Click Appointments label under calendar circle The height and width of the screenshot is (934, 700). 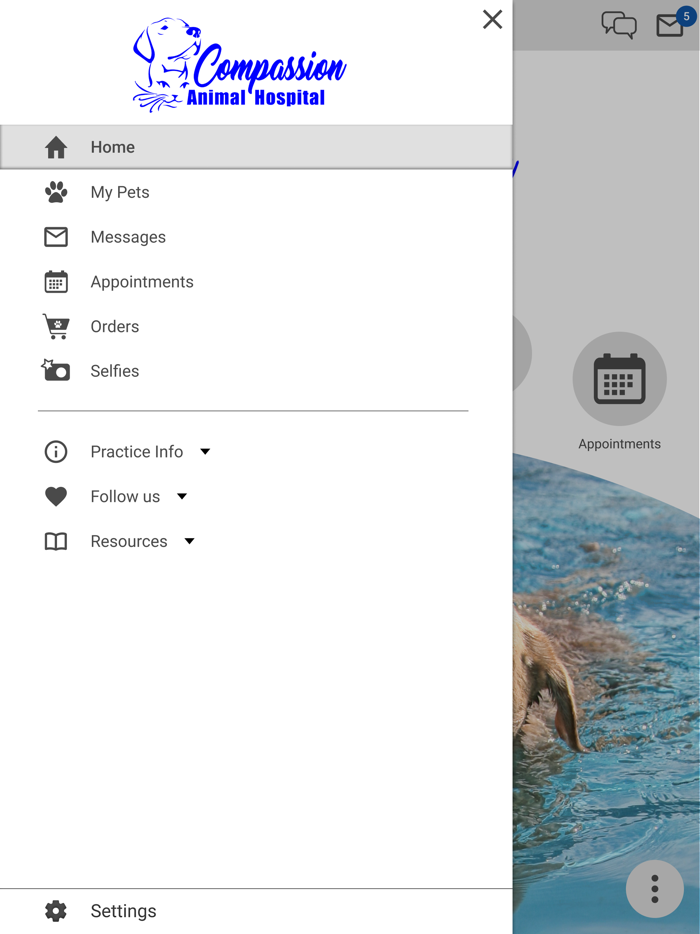point(620,444)
